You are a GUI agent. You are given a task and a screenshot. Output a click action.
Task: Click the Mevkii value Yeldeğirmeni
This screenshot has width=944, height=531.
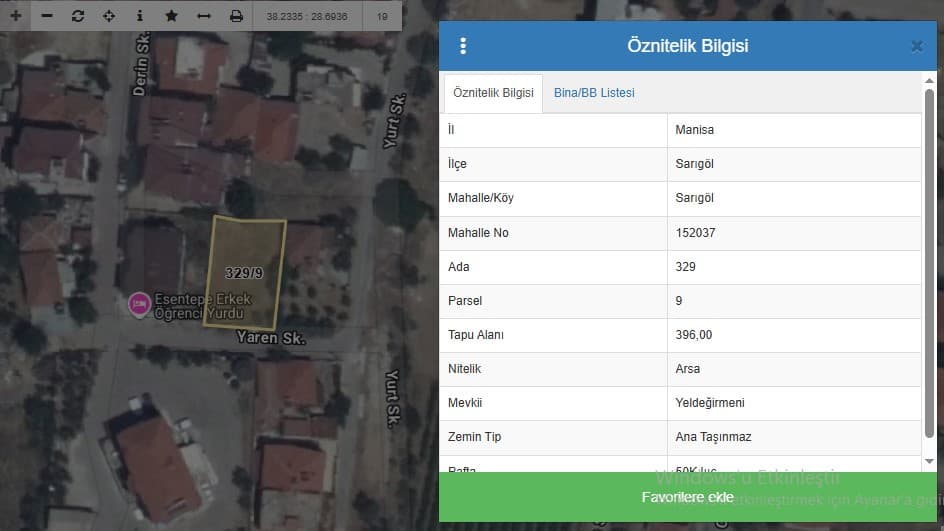tap(710, 403)
